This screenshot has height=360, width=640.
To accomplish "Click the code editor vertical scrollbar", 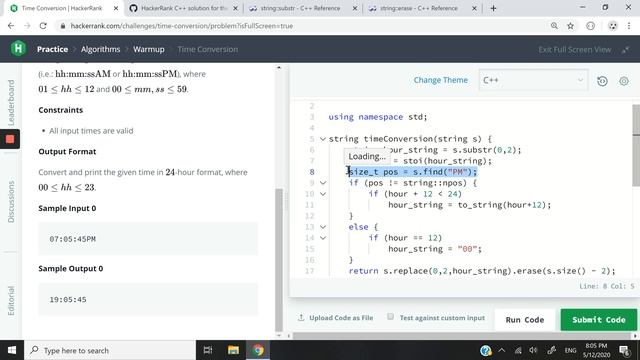I will (636, 145).
